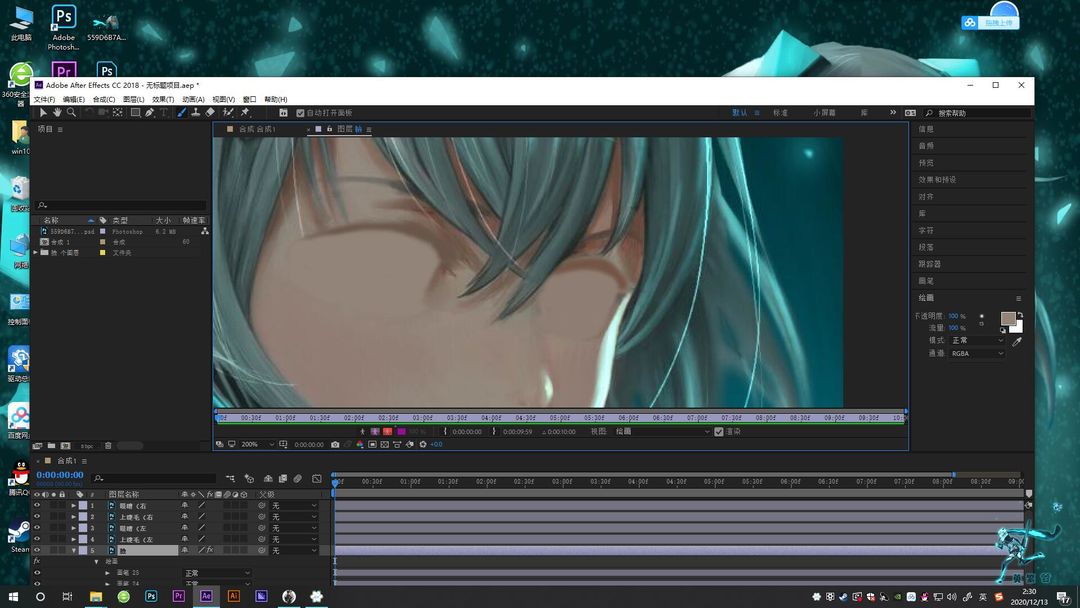Expand layer 1 properties triangle

click(74, 505)
